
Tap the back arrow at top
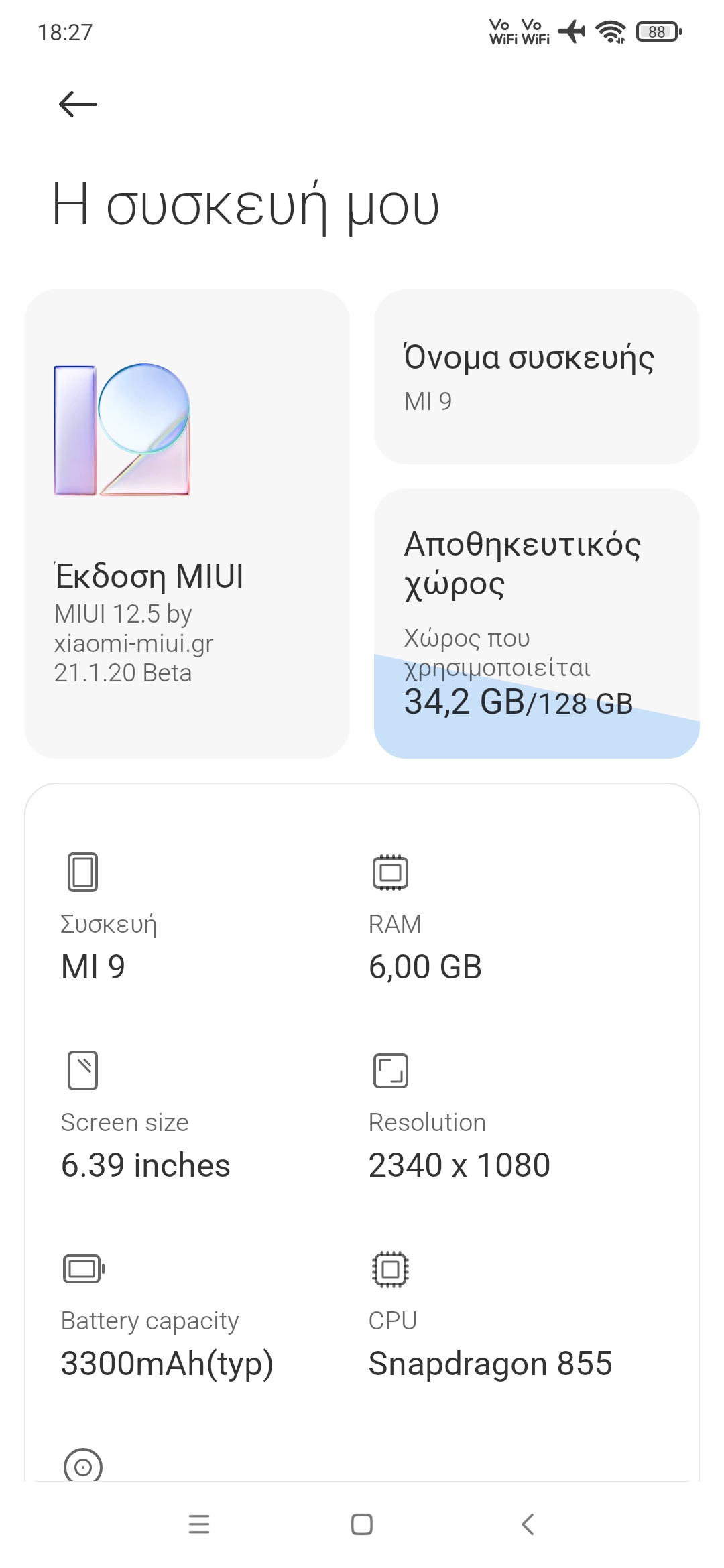tap(78, 105)
